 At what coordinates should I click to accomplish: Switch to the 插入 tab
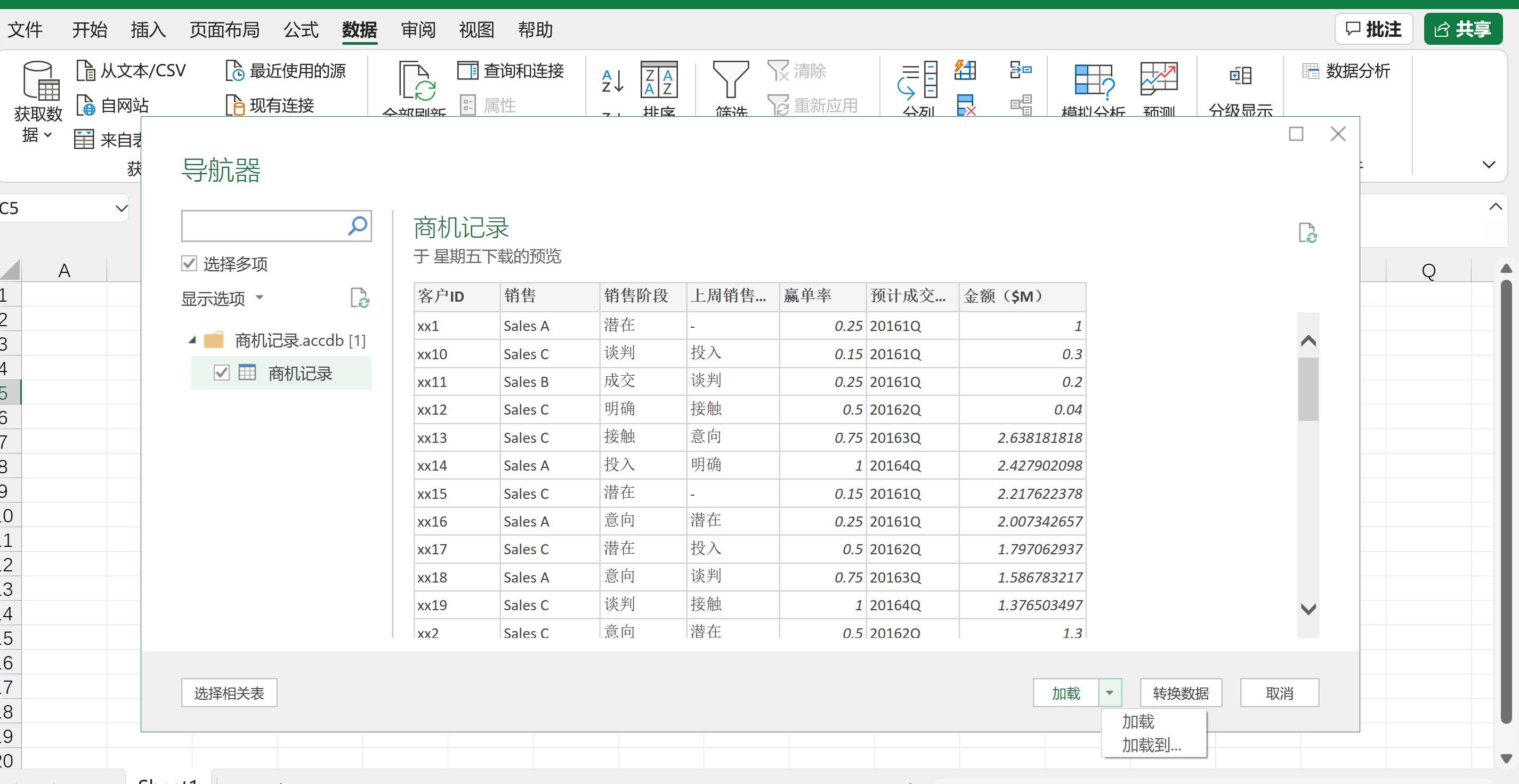pos(148,29)
